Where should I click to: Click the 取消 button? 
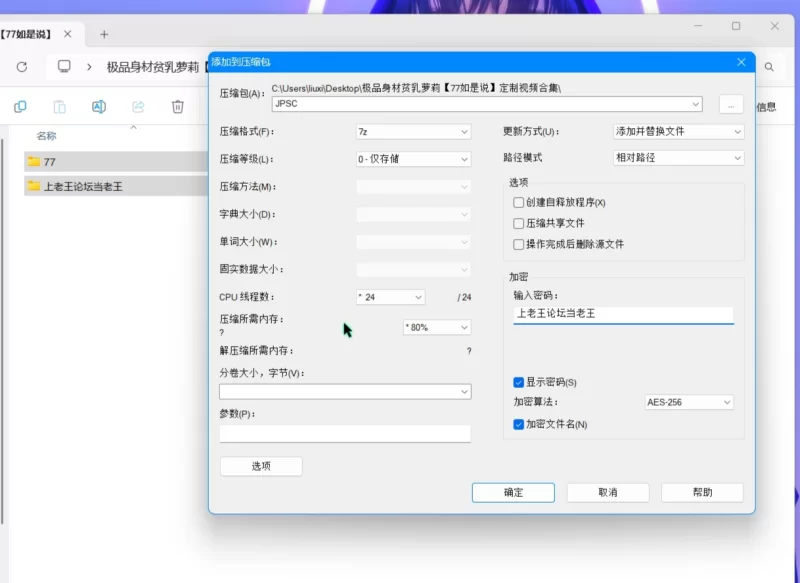coord(608,493)
